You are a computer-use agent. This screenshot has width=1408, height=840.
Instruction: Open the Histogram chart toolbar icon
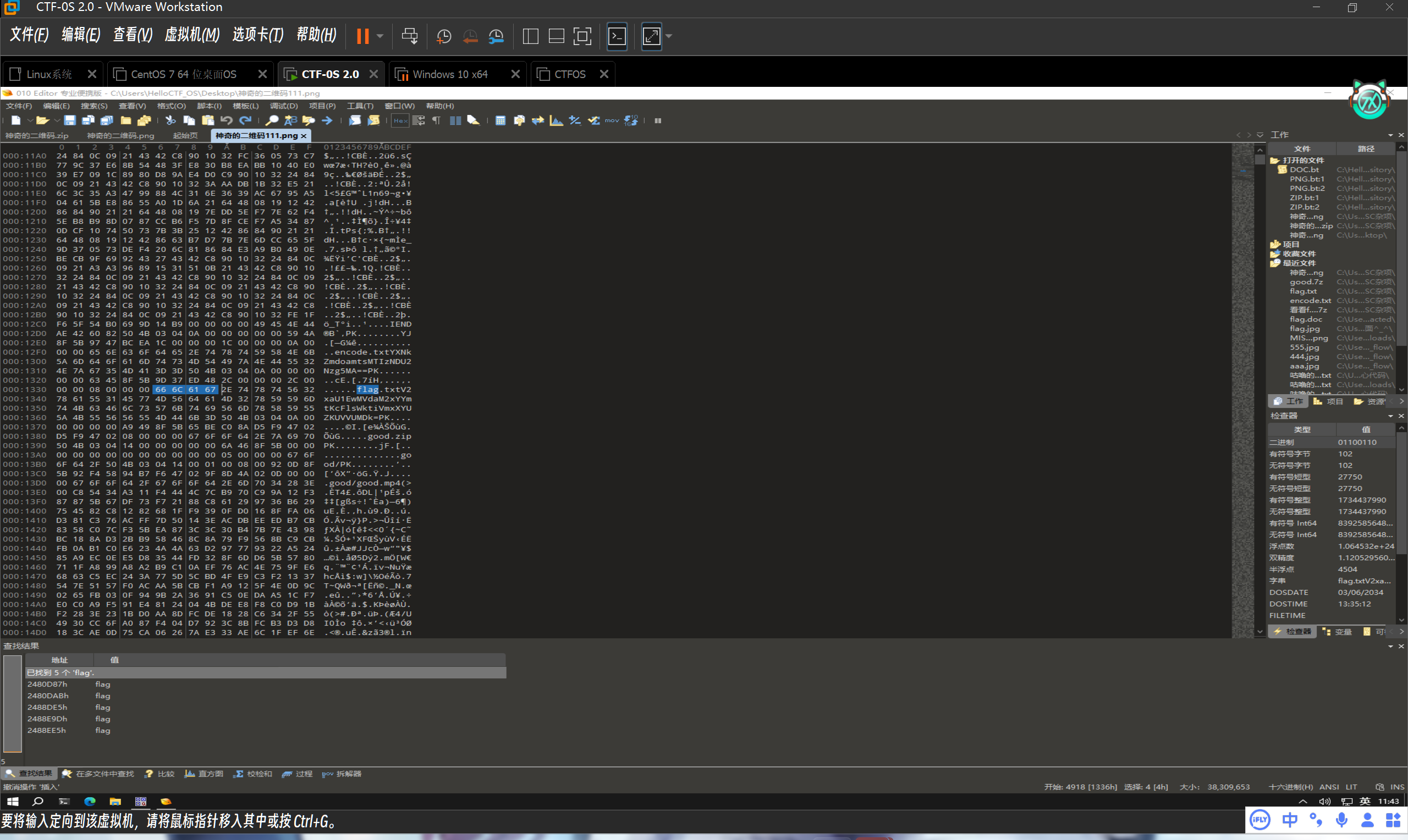tap(557, 120)
